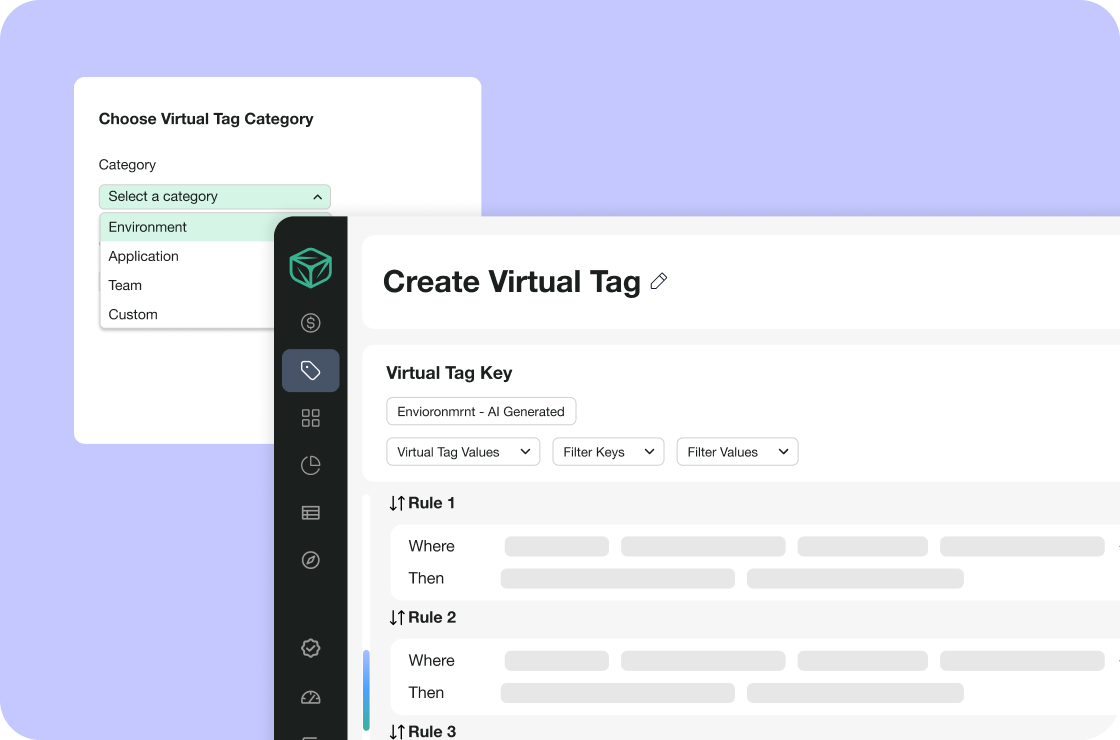Open the Filter Values dropdown
The height and width of the screenshot is (740, 1120).
click(x=737, y=452)
